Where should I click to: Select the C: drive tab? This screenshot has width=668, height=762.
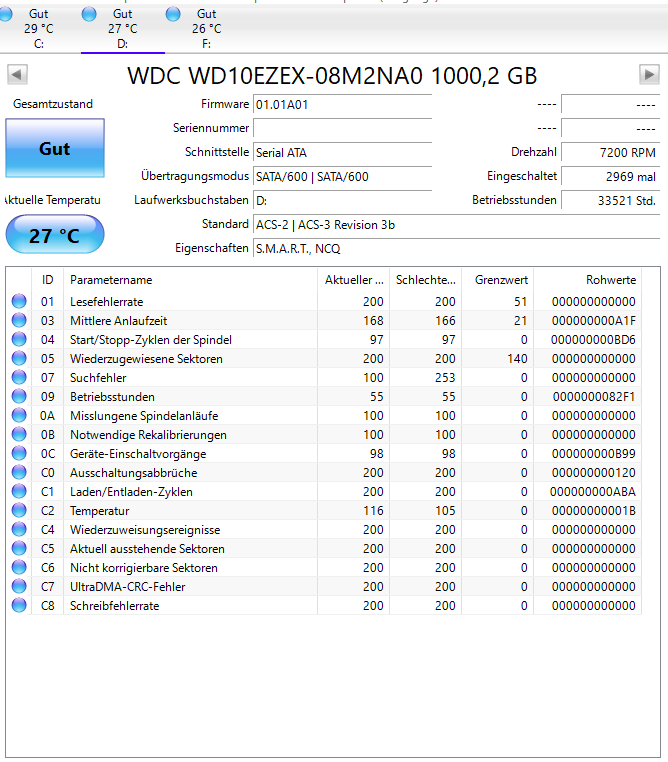[39, 29]
